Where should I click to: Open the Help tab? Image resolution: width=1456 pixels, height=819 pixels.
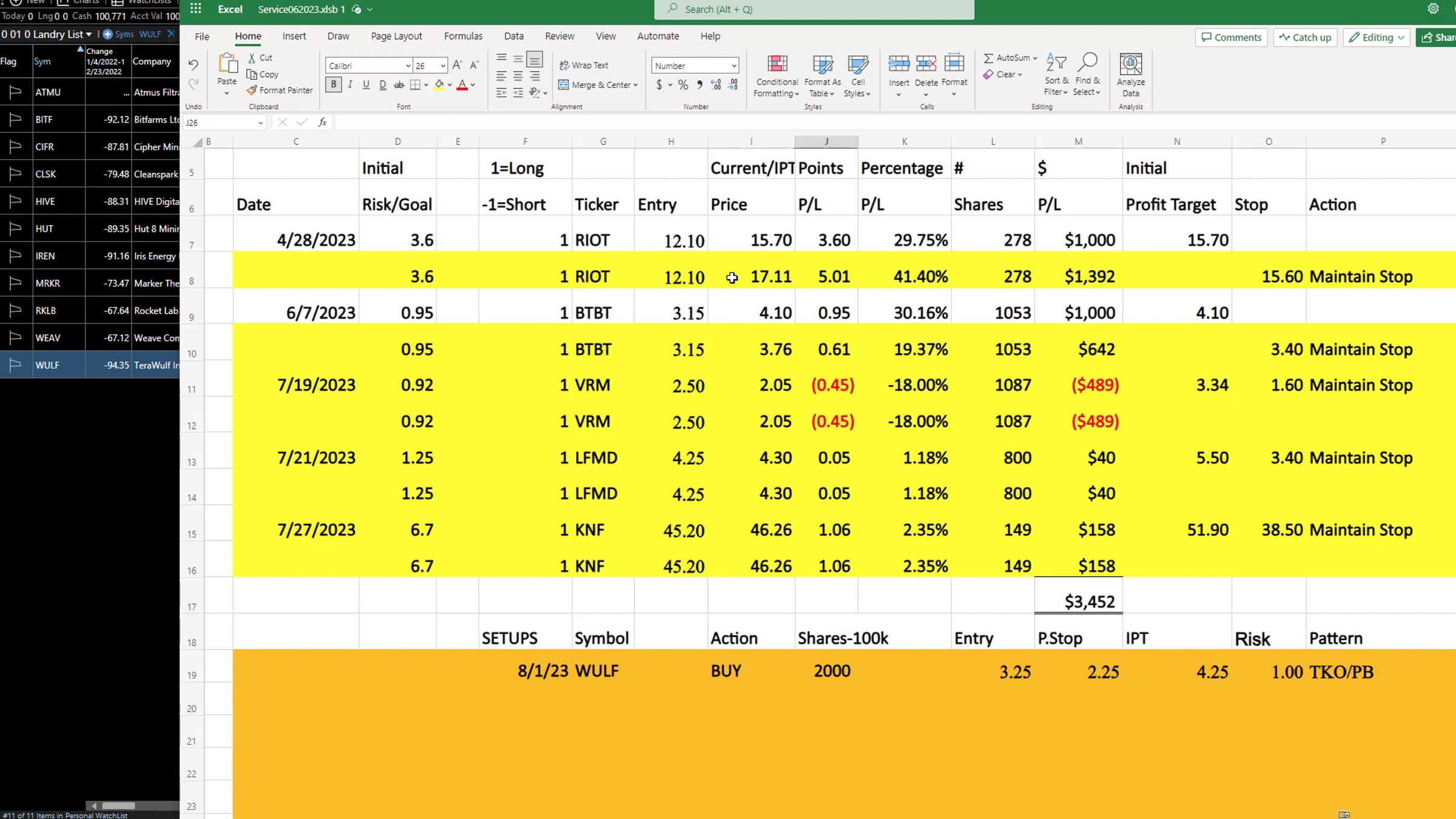(x=710, y=36)
